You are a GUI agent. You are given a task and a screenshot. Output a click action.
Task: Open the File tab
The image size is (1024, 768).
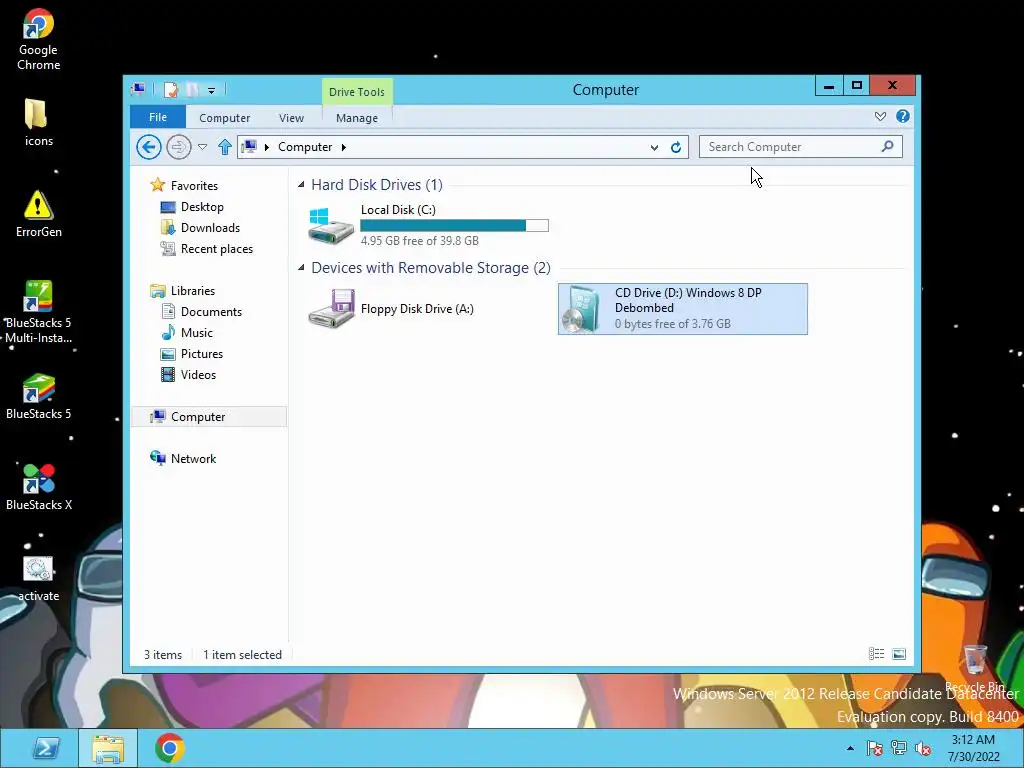[157, 117]
